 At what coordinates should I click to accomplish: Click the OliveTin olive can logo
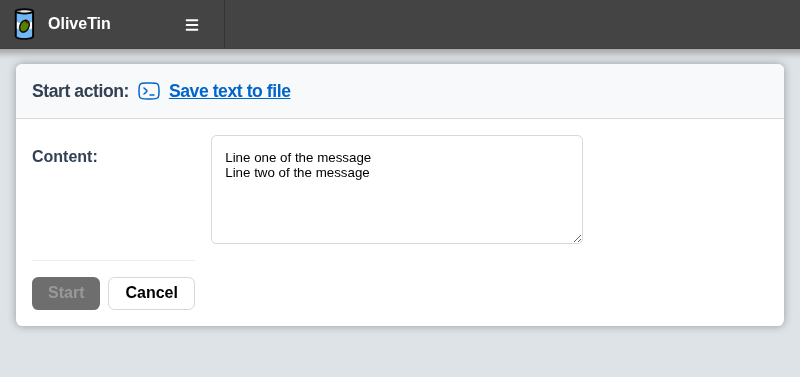pos(24,24)
